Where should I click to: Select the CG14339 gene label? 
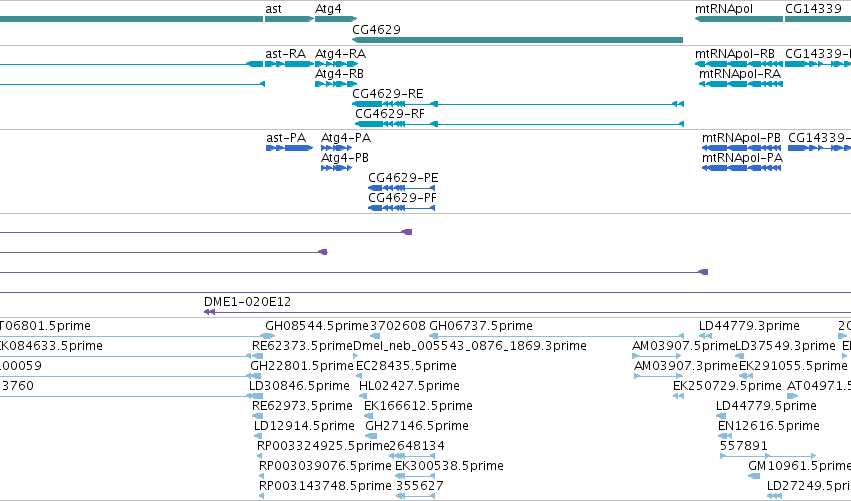click(x=813, y=9)
